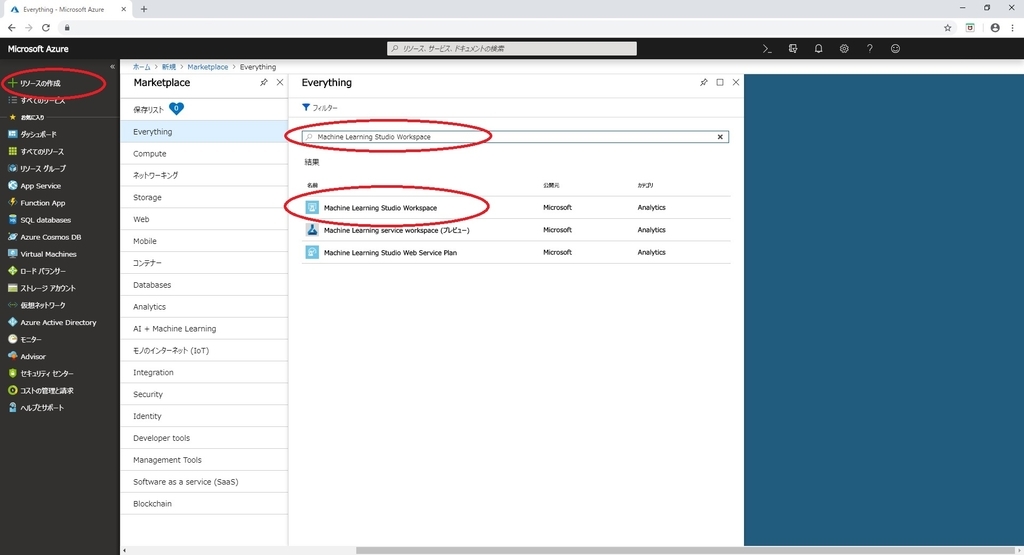The height and width of the screenshot is (555, 1024).
Task: Open the Machine Learning Studio Web Service Plan result
Action: click(x=516, y=252)
